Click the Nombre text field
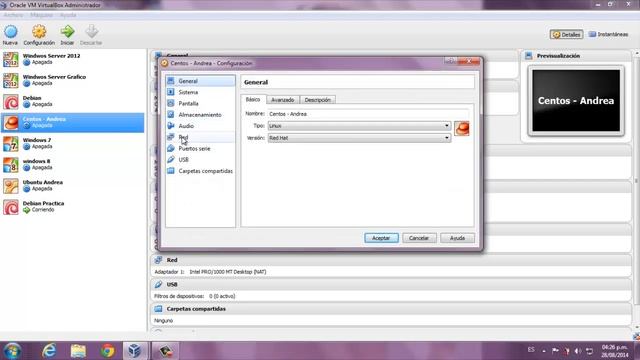 pyautogui.click(x=368, y=114)
